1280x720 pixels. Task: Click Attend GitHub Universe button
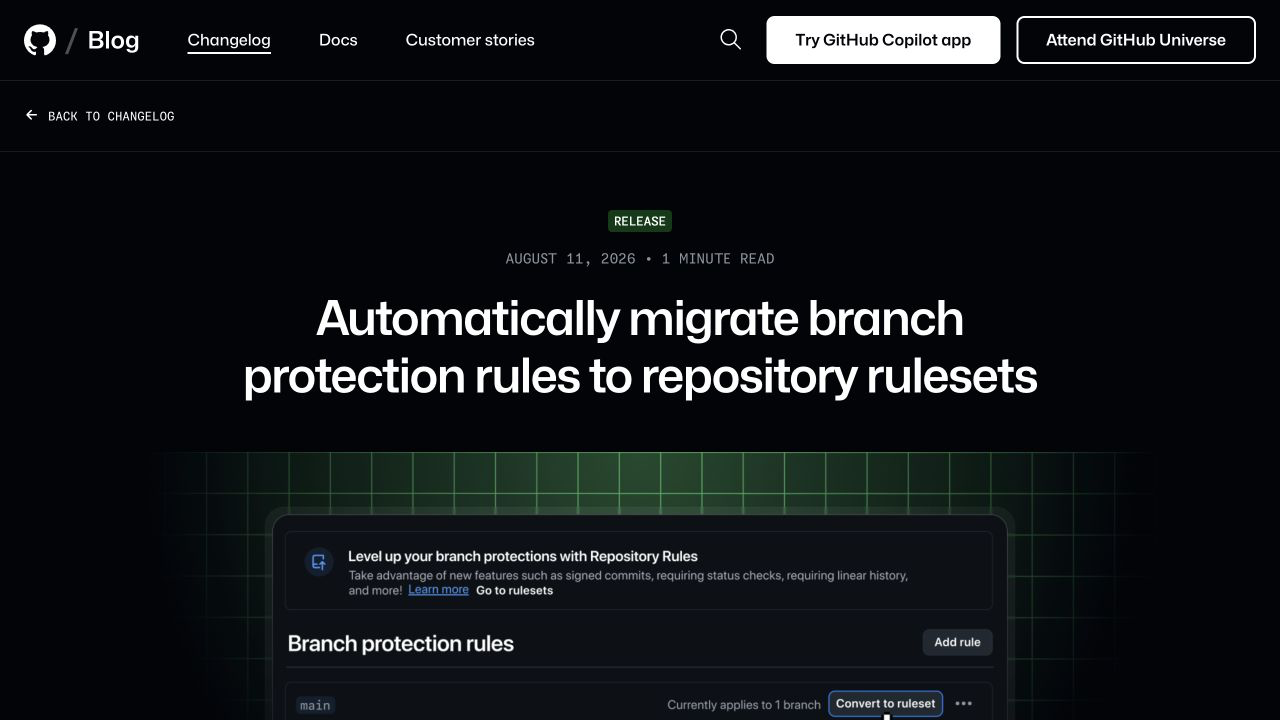(x=1136, y=40)
